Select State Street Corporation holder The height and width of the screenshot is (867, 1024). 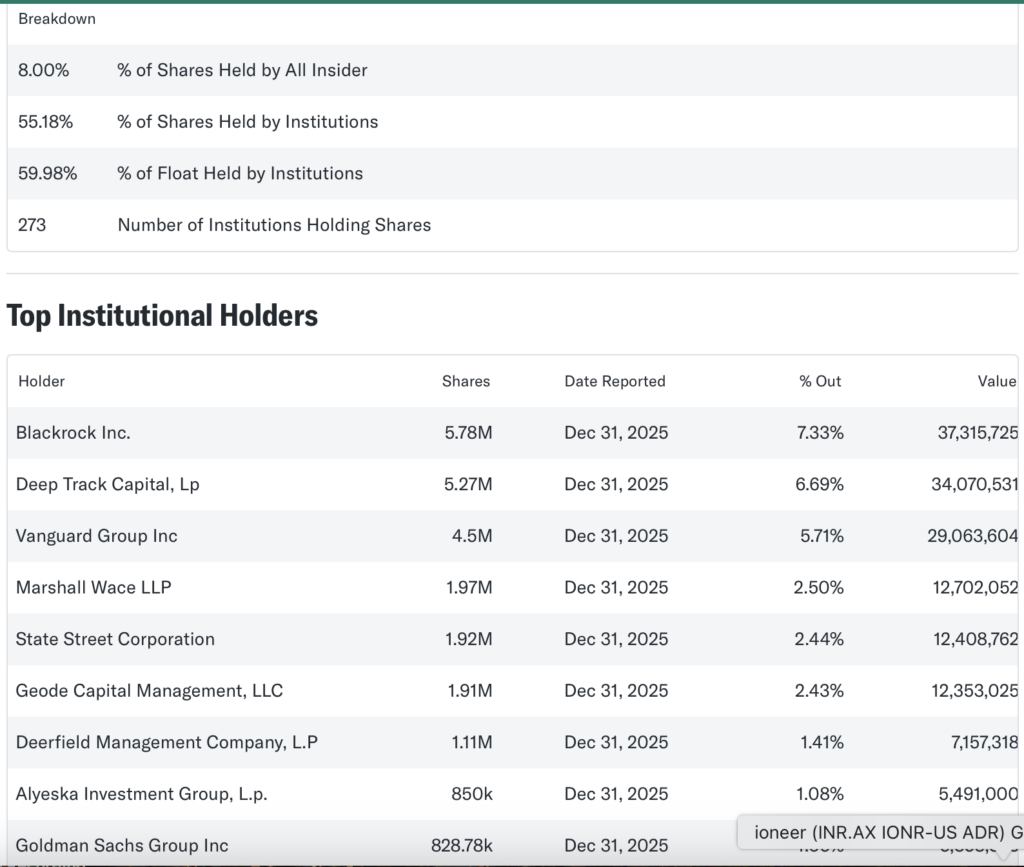(115, 639)
